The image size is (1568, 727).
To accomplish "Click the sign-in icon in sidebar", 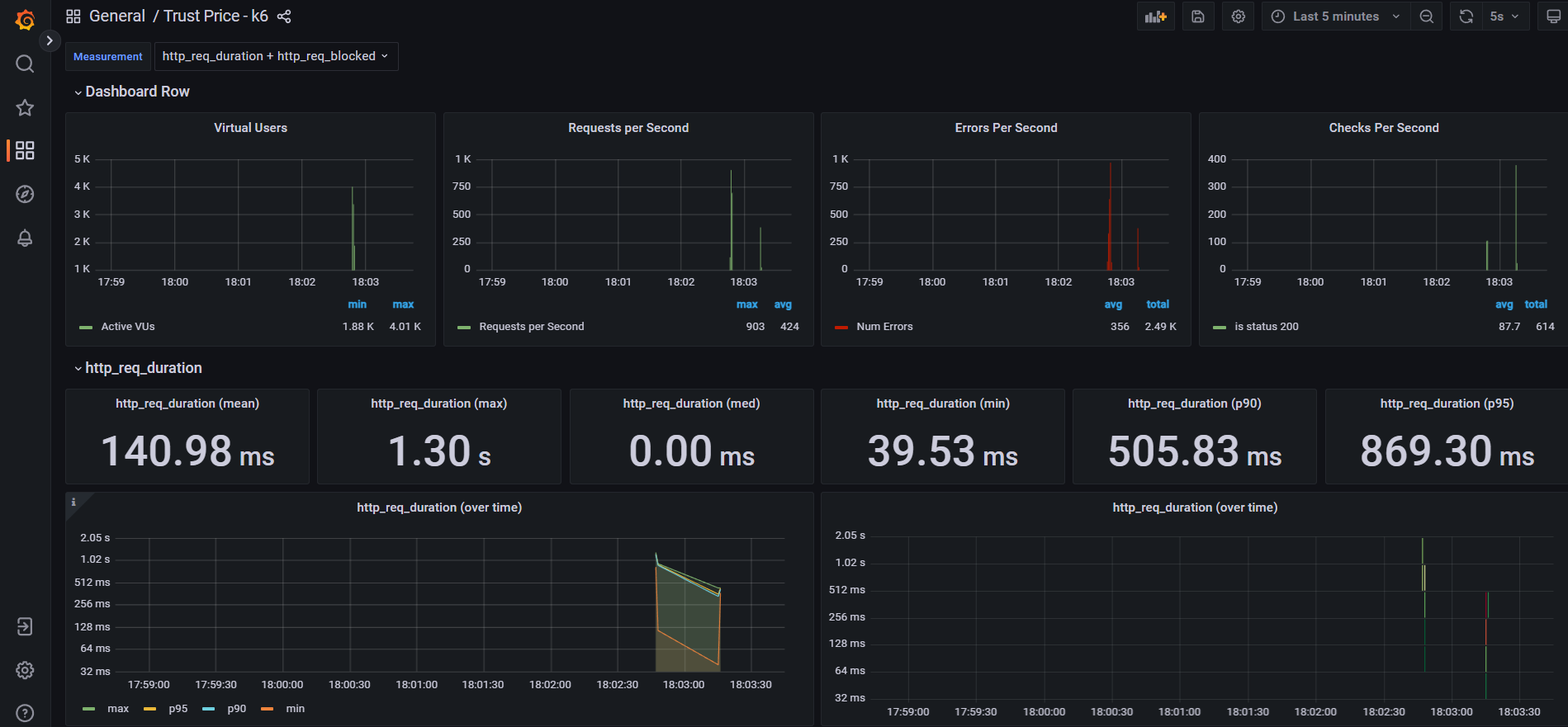I will (x=25, y=626).
